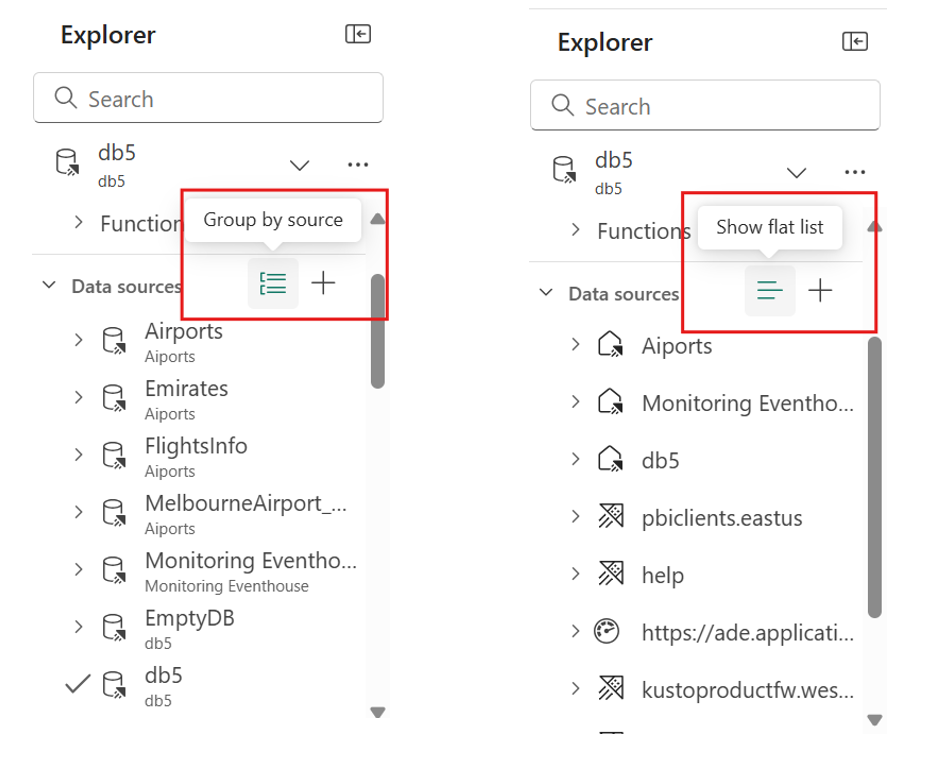Expand the MelbourneAirport_ database node
This screenshot has width=947, height=777.
click(x=78, y=512)
